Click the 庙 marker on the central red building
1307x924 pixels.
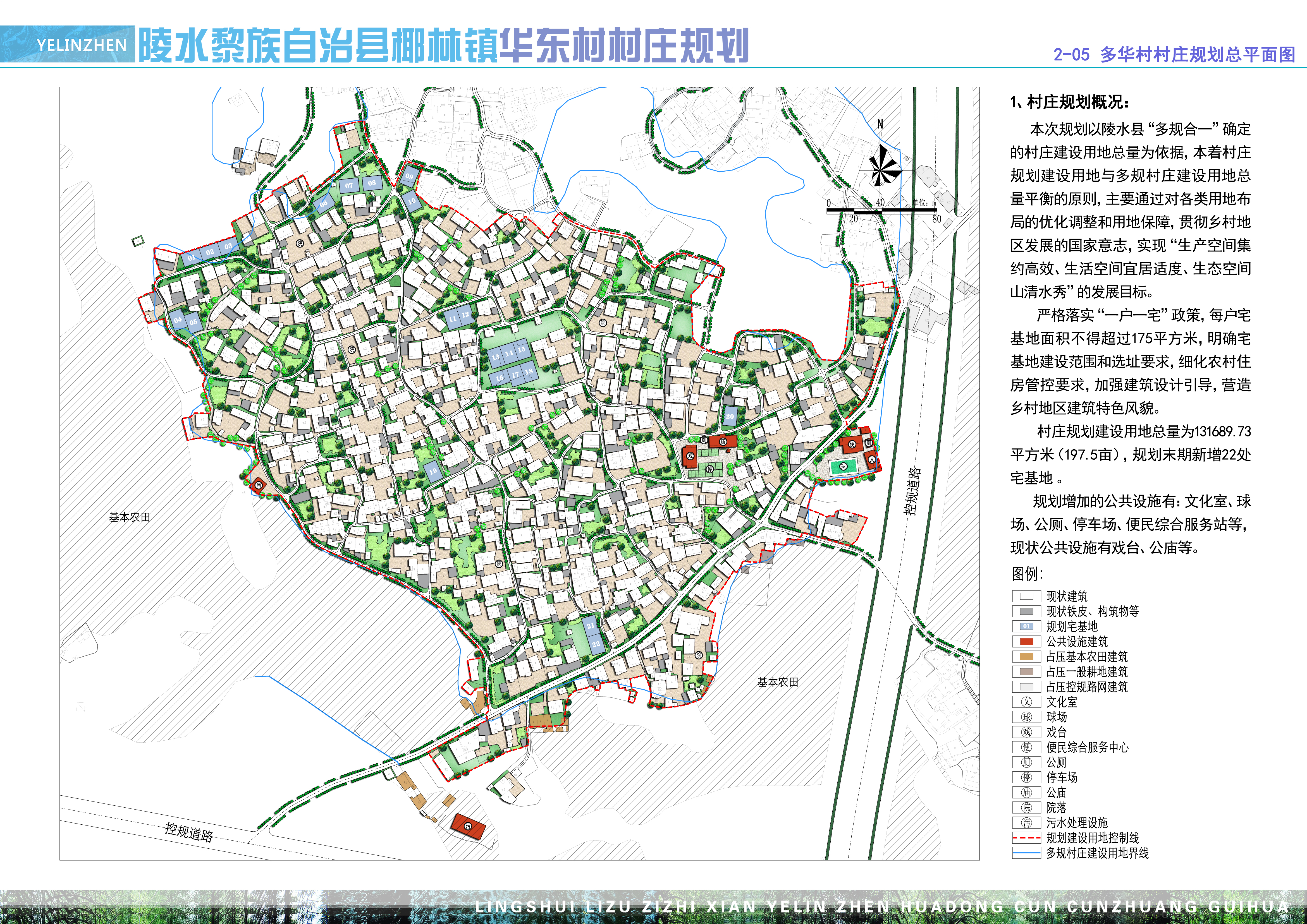(x=723, y=441)
